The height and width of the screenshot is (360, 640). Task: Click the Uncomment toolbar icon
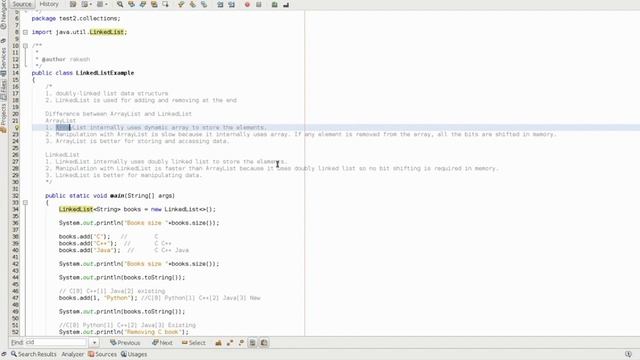click(x=286, y=4)
